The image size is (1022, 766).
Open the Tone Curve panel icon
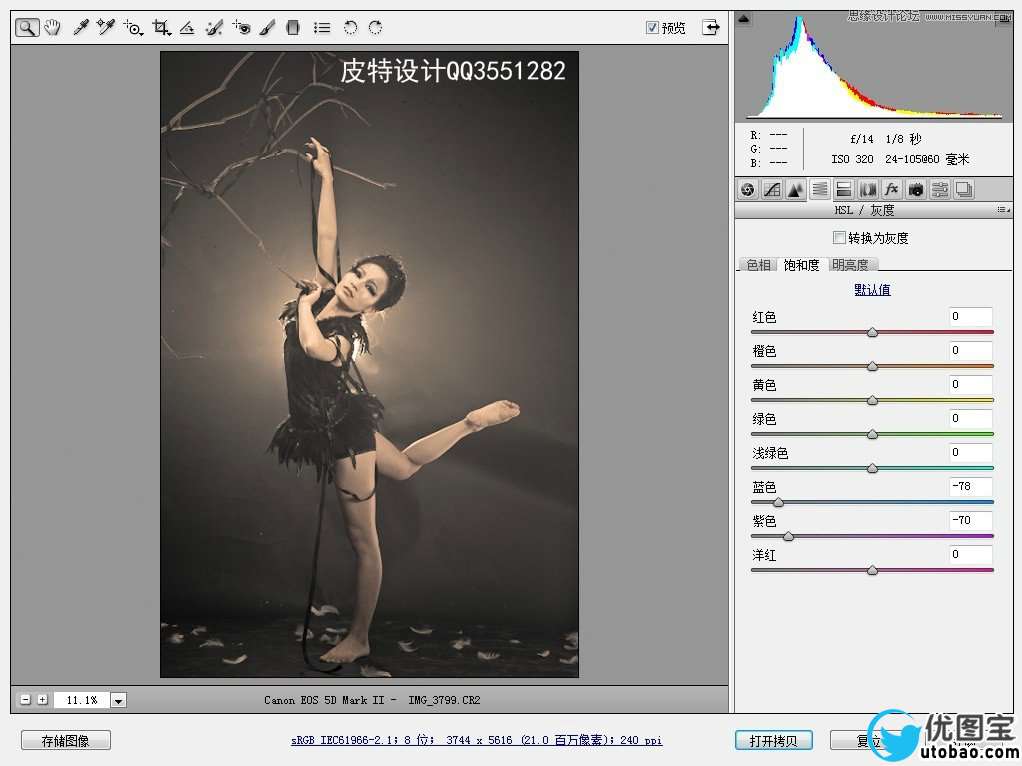pyautogui.click(x=772, y=189)
